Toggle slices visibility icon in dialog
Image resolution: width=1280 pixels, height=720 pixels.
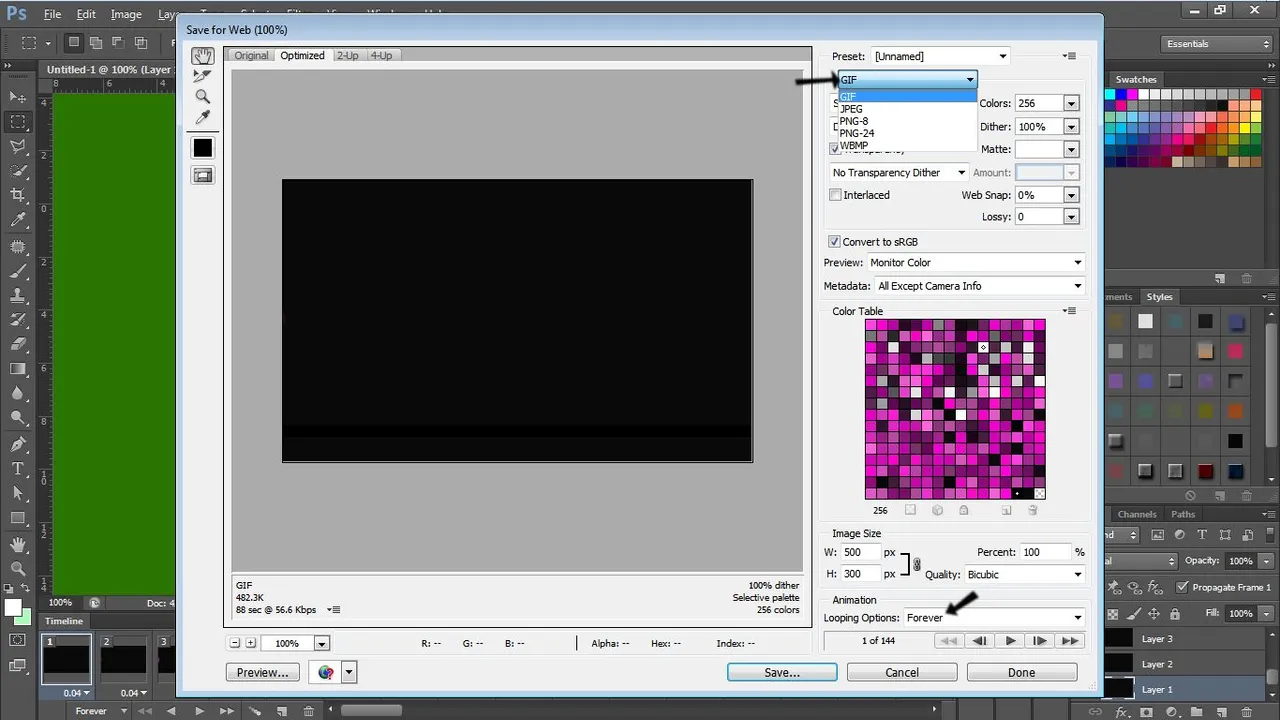[203, 175]
